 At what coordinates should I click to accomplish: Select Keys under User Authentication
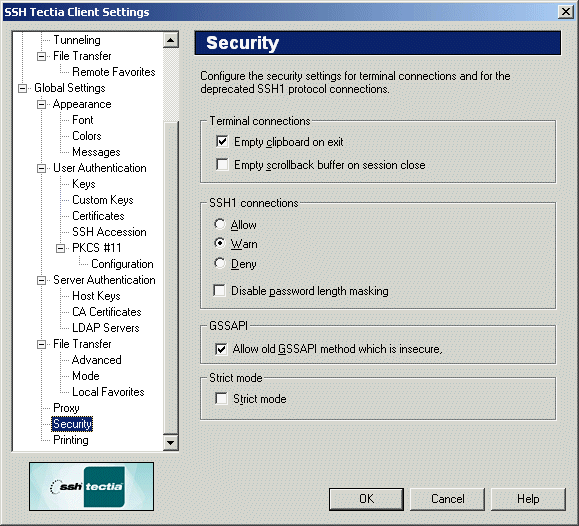(84, 184)
